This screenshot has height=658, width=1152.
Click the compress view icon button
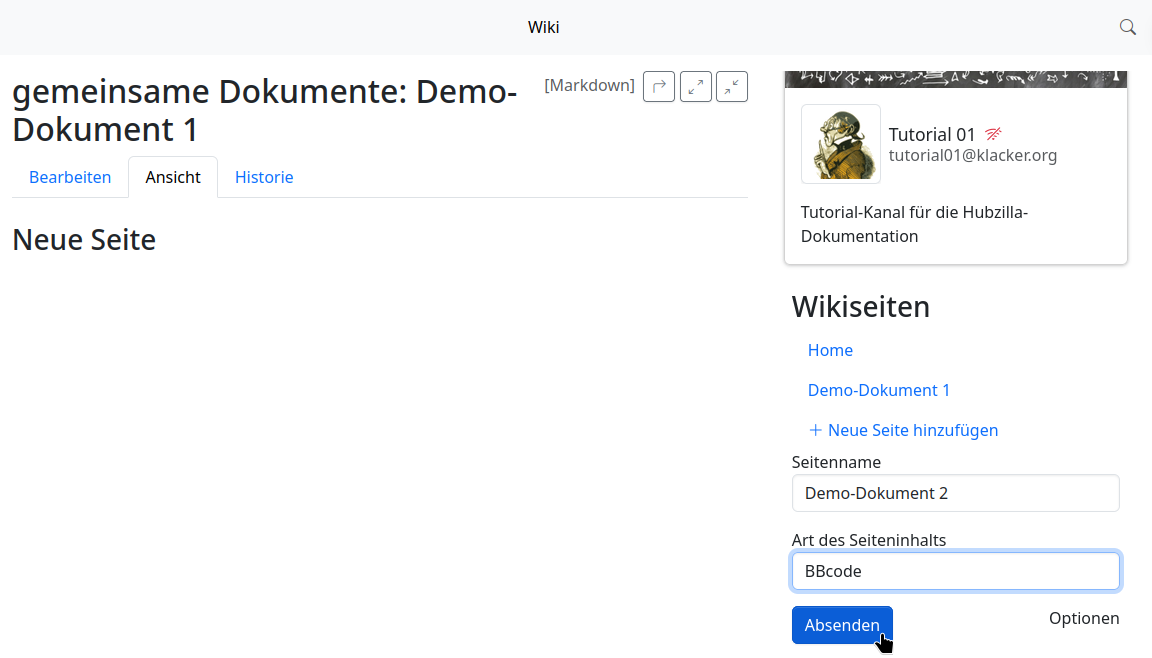[732, 87]
